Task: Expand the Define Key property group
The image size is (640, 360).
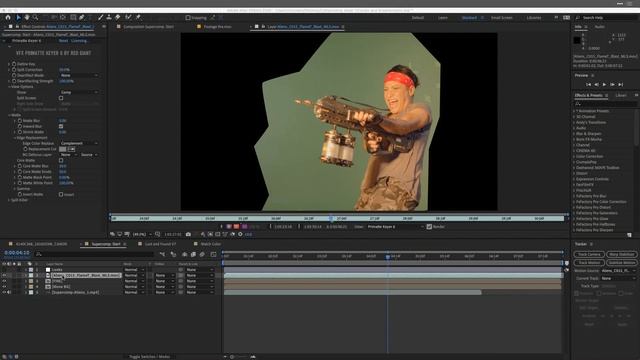Action: point(9,64)
